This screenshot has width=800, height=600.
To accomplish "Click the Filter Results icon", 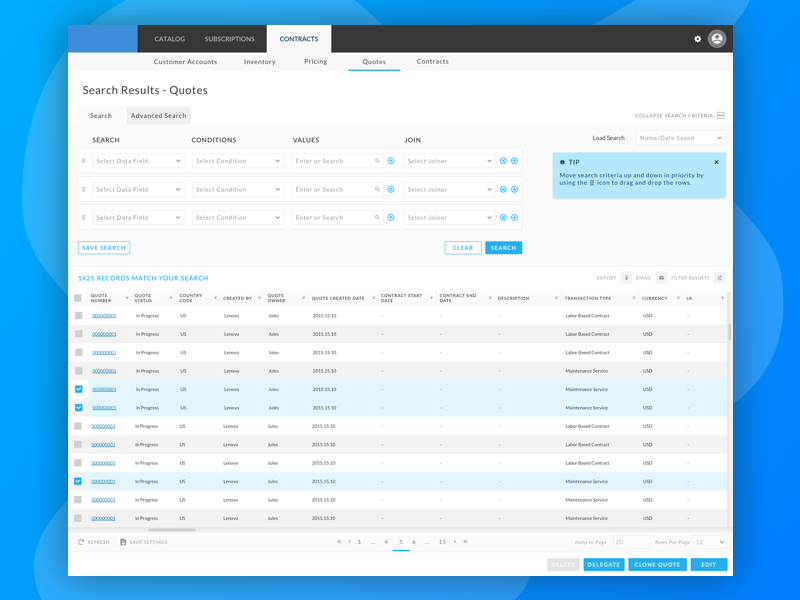I will [718, 278].
